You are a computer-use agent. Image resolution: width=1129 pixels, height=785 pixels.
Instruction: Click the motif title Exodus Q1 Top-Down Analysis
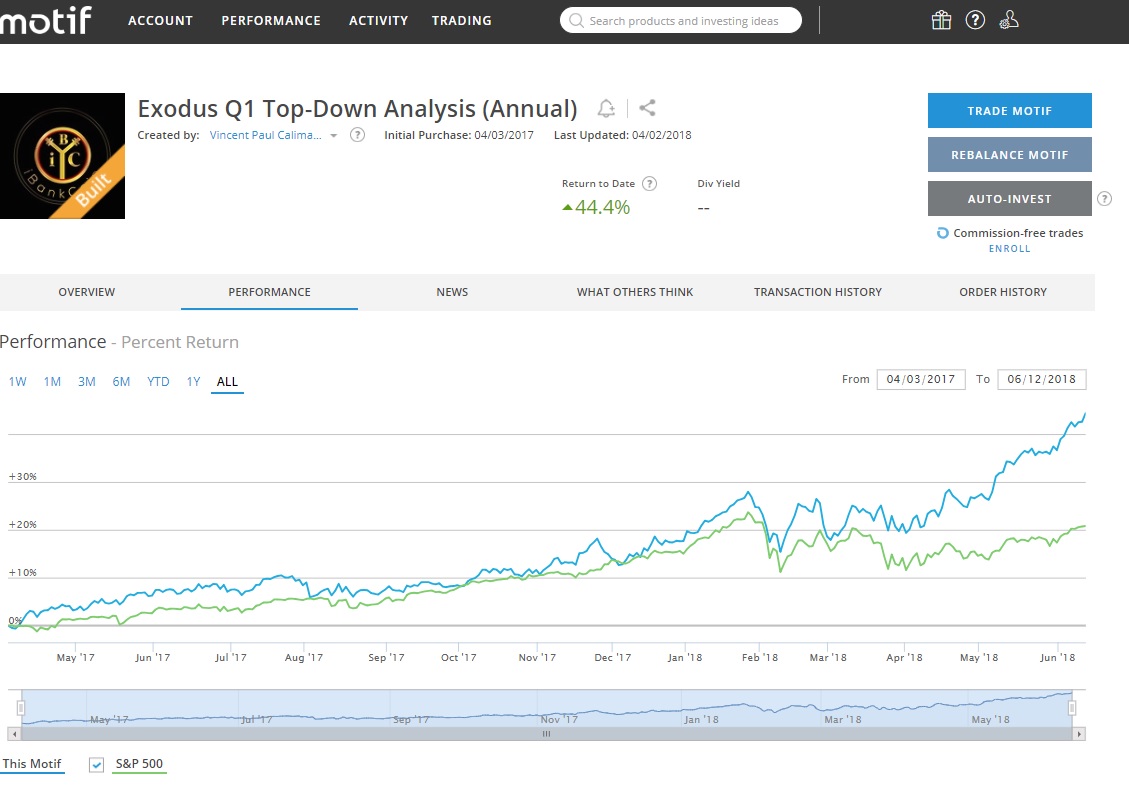[x=357, y=109]
